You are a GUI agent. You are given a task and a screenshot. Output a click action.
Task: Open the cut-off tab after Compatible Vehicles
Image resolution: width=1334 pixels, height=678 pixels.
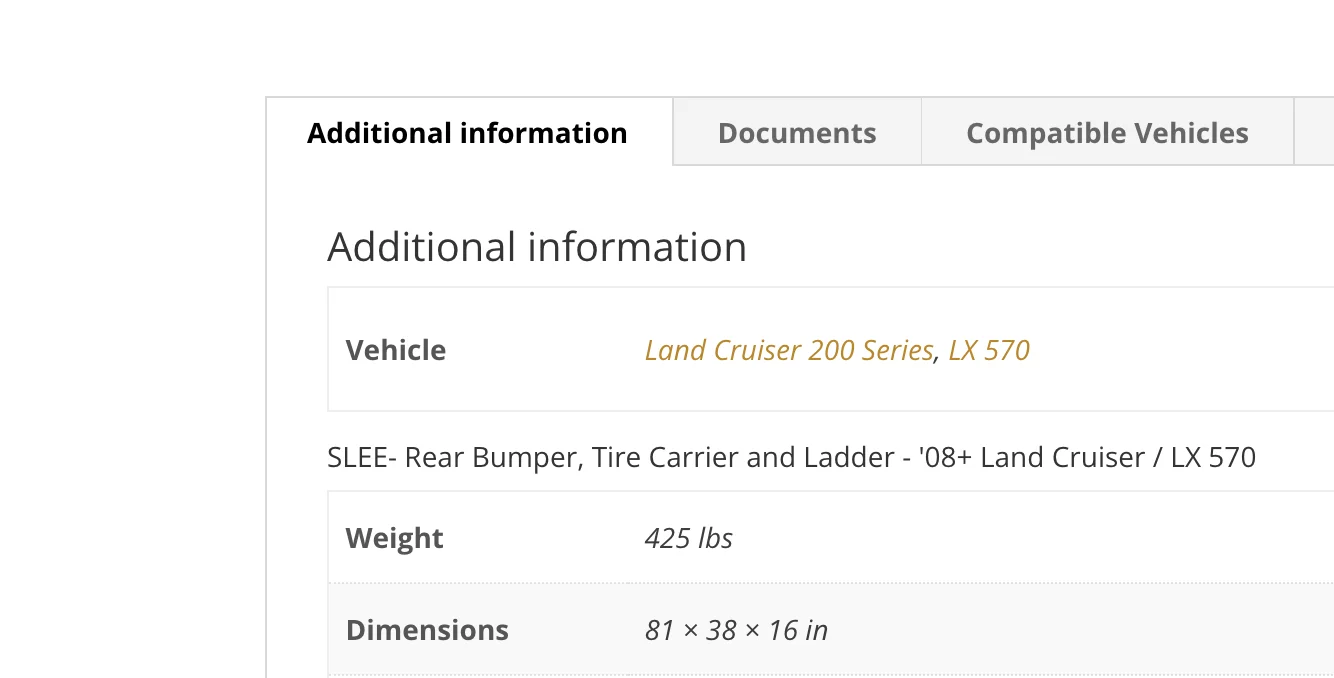1314,133
